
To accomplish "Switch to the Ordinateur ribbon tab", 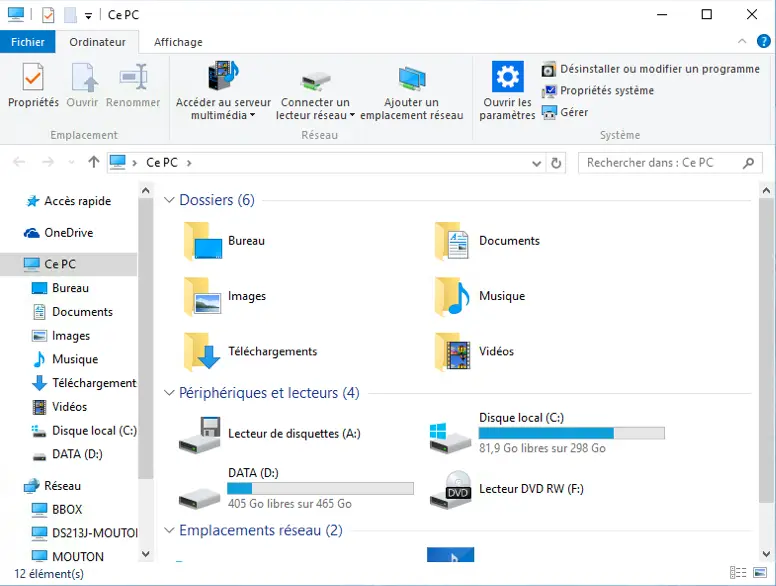I will (97, 42).
